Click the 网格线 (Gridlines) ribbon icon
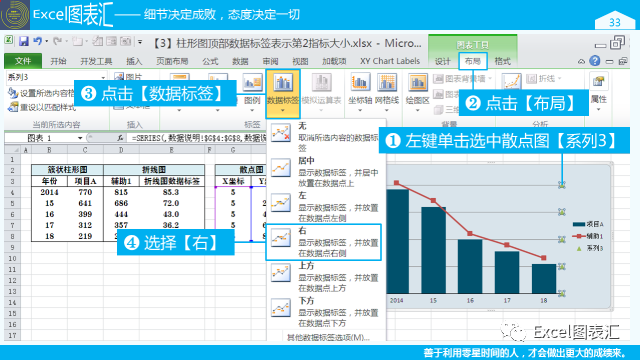The height and width of the screenshot is (360, 640). [x=387, y=83]
